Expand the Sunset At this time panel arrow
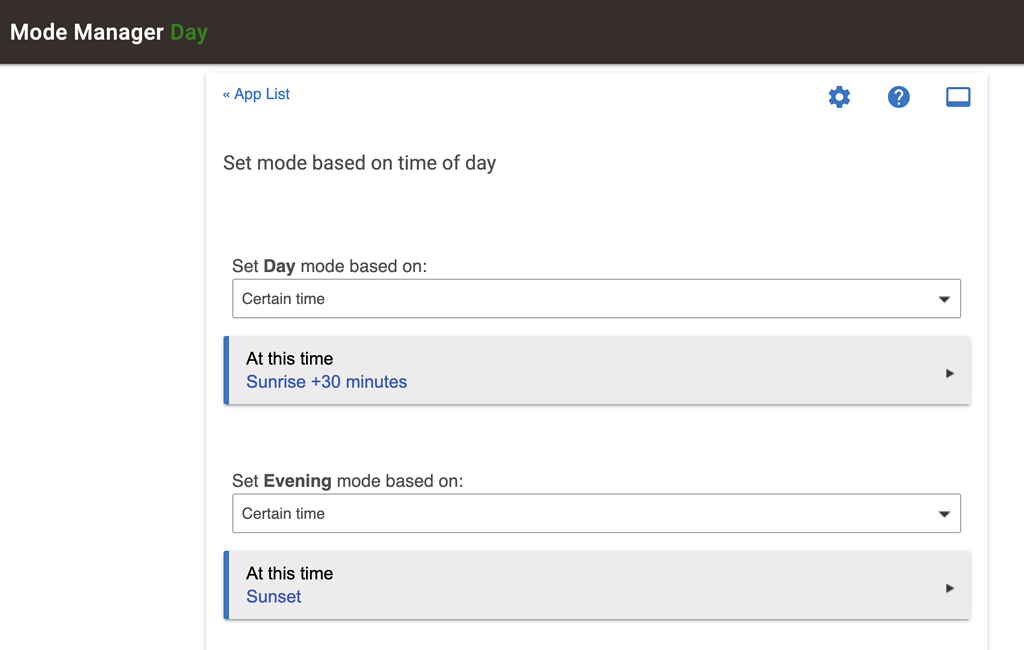The width and height of the screenshot is (1024, 650). tap(949, 587)
